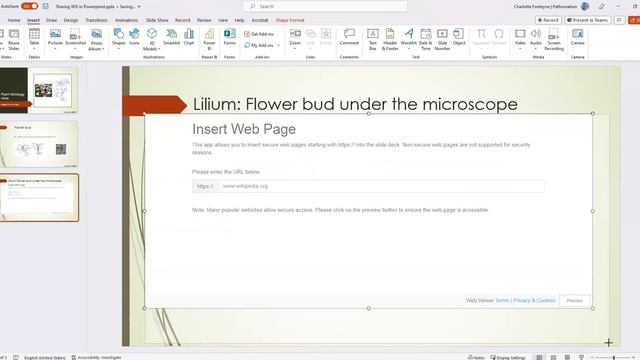The image size is (640, 360).
Task: Click the Preview button
Action: 574,300
